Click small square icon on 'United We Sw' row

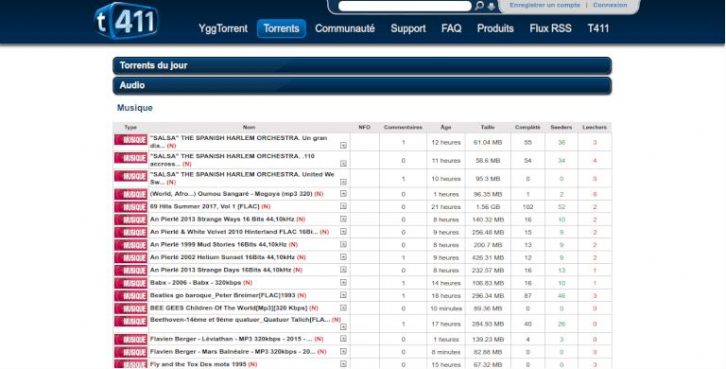(x=343, y=182)
